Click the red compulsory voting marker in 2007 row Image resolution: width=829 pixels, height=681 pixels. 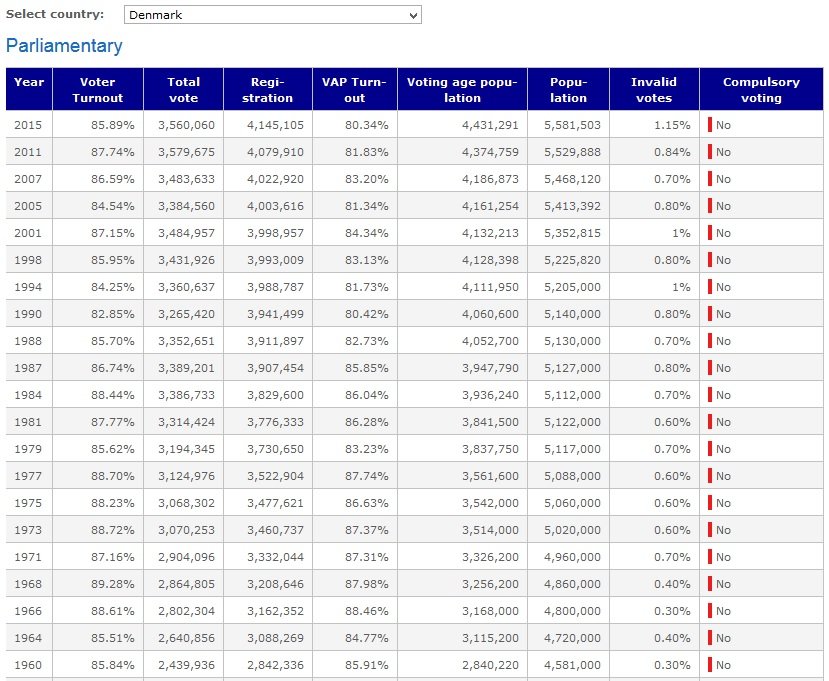(x=710, y=179)
